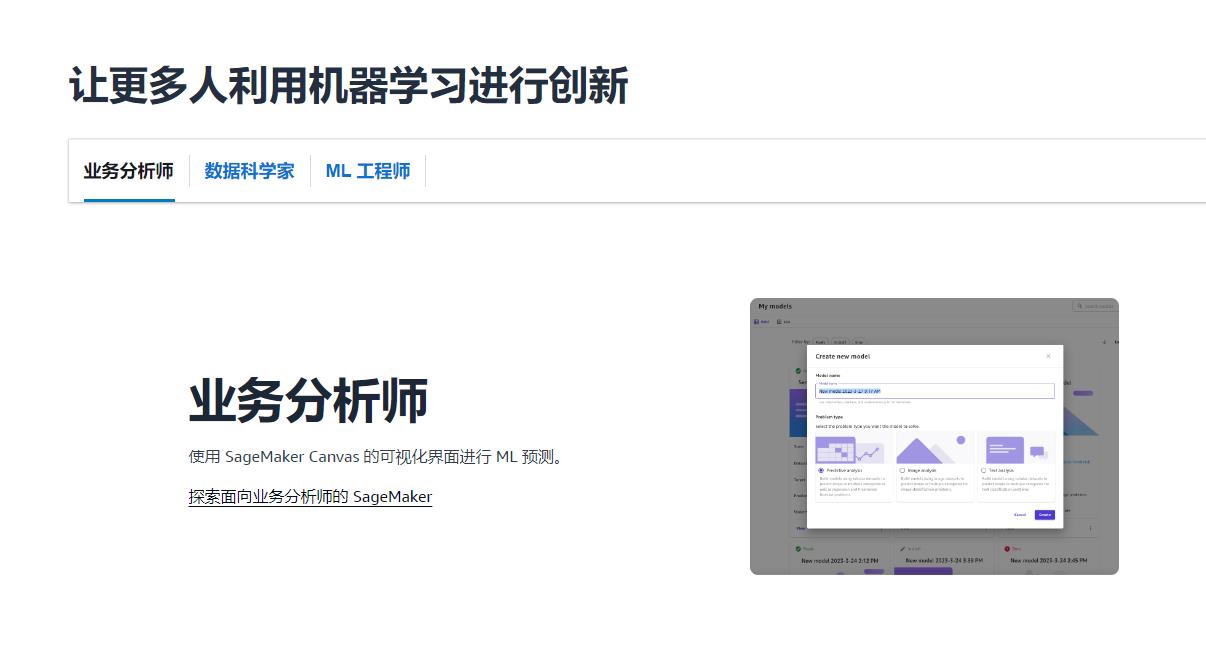Viewport: 1206px width, 646px height.
Task: Click the 让更多人利用机器学习进行创新 page heading
Action: [349, 86]
